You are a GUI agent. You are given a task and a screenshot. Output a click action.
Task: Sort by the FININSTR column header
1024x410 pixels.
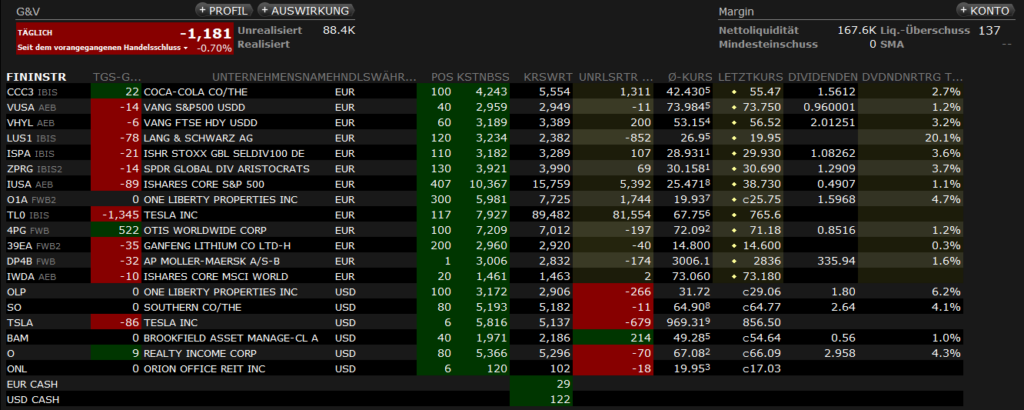pos(36,76)
